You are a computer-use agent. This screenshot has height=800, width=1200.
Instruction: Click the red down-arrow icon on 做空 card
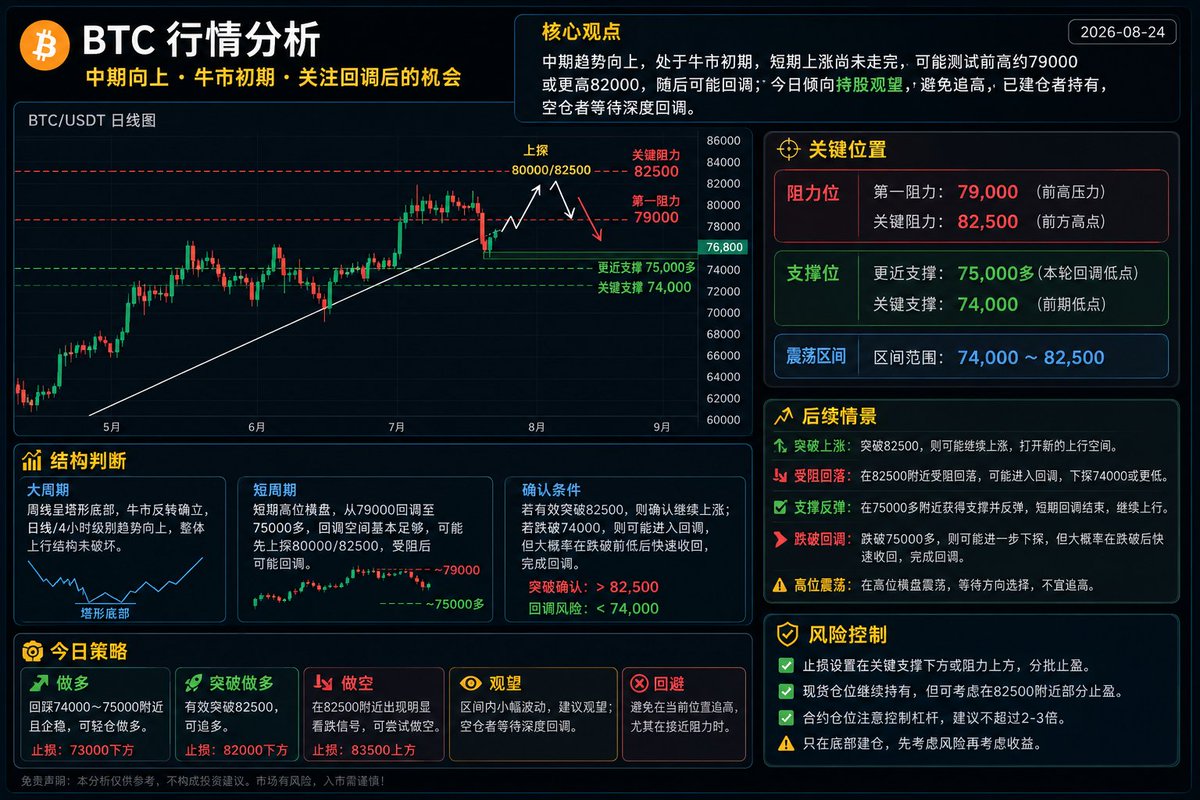pos(323,683)
